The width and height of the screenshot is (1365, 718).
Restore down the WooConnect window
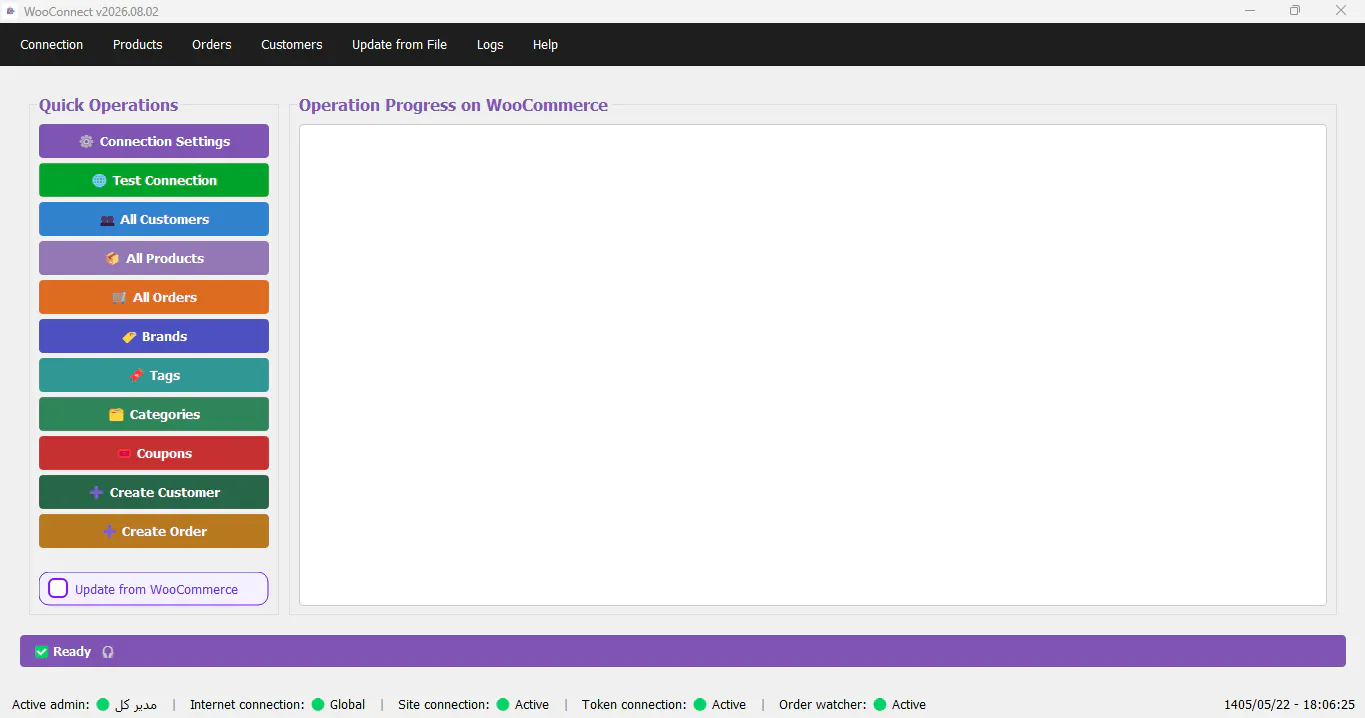(1295, 11)
